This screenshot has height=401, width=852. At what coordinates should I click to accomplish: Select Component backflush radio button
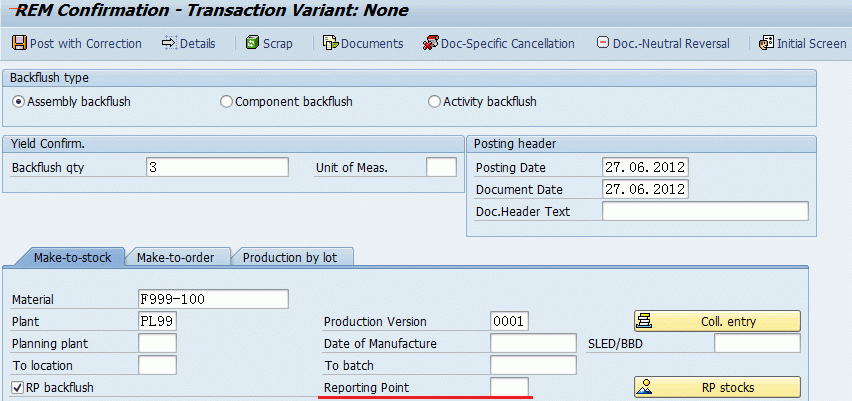226,102
